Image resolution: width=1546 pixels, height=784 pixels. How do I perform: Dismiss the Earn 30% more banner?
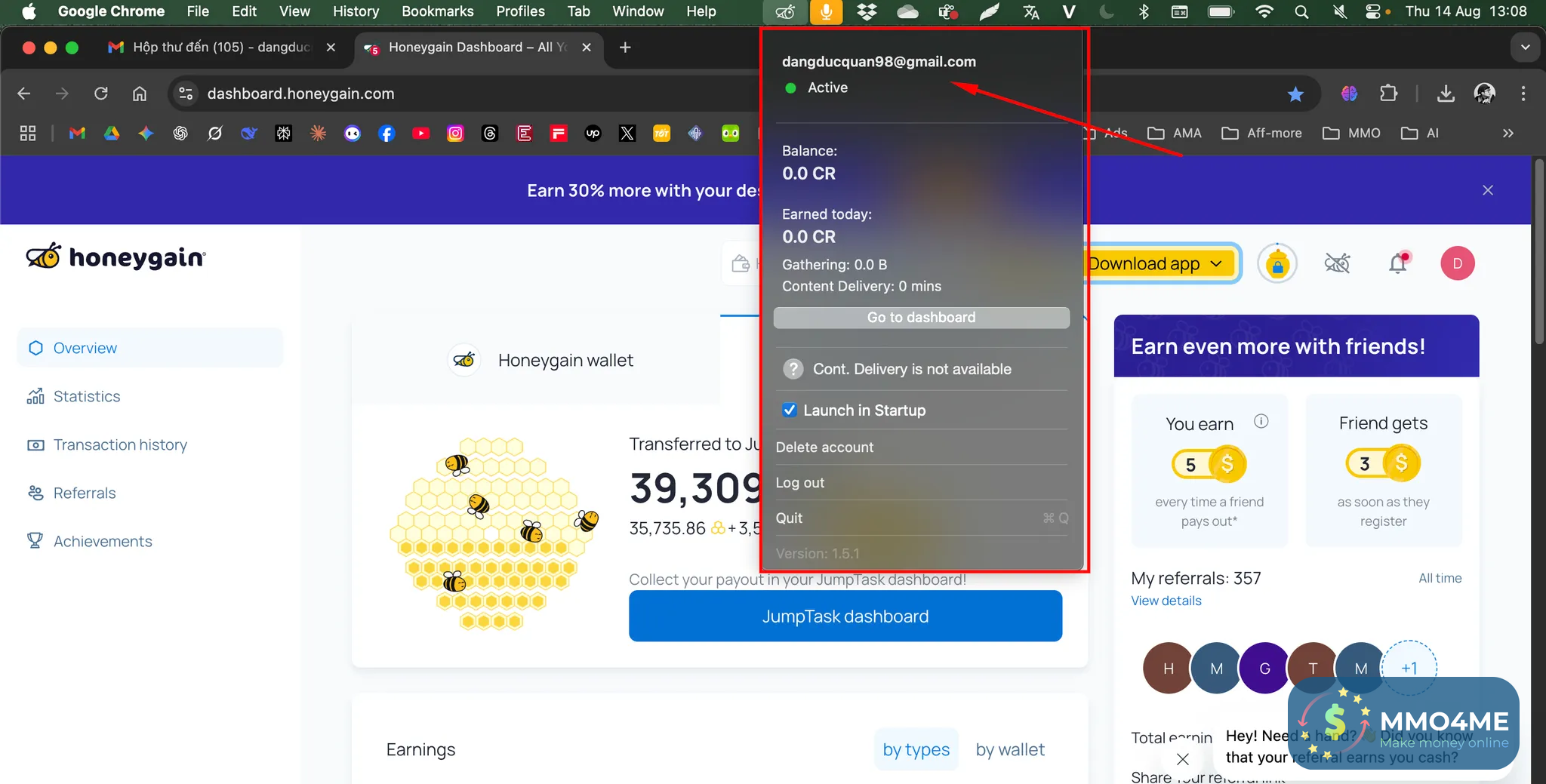tap(1488, 190)
